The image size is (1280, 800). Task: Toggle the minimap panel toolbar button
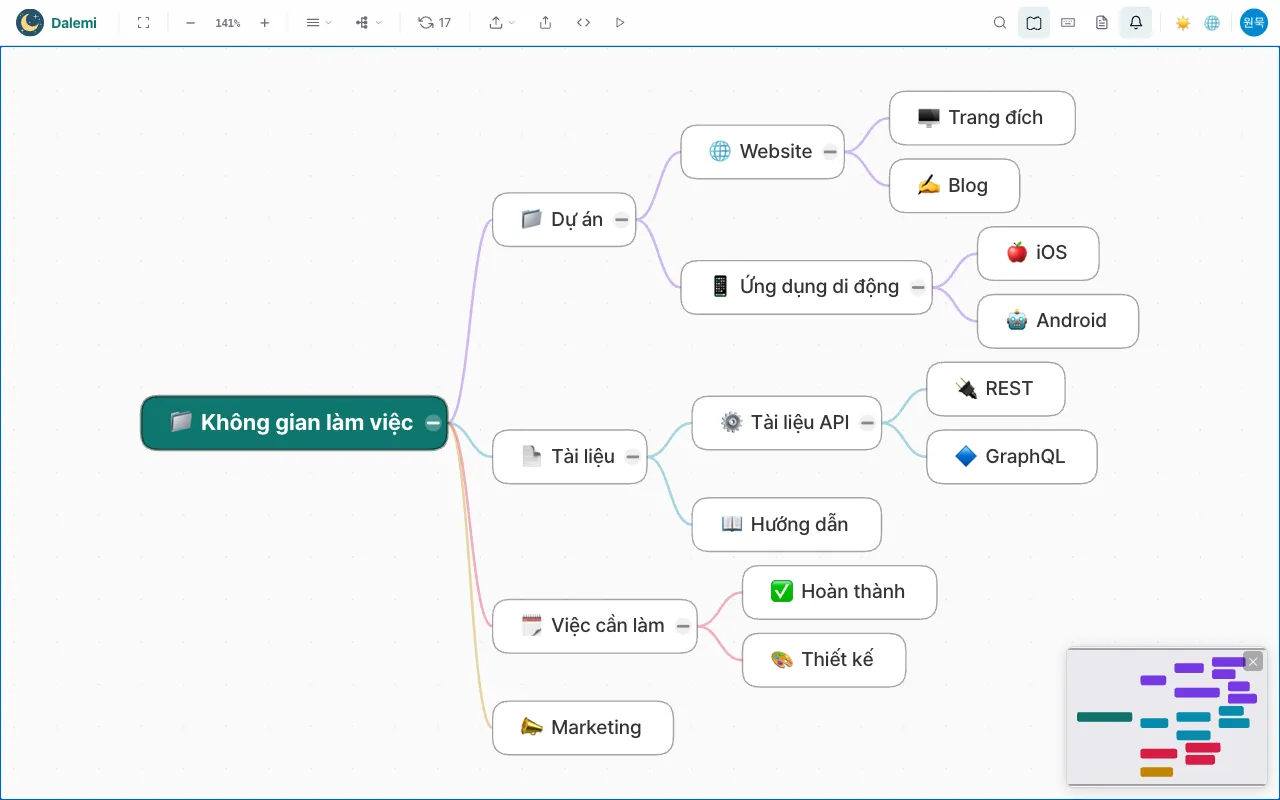click(1034, 22)
